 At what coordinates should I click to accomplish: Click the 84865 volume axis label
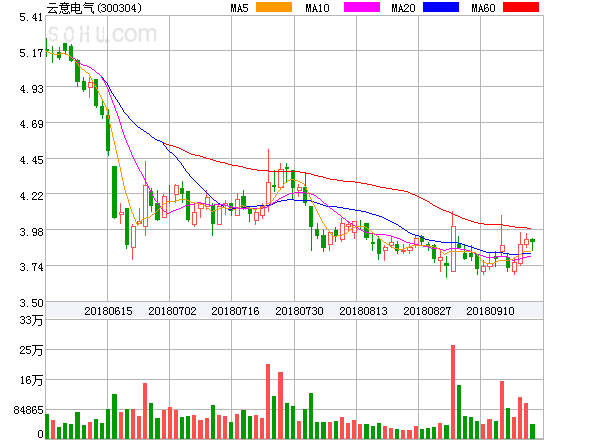(x=29, y=410)
